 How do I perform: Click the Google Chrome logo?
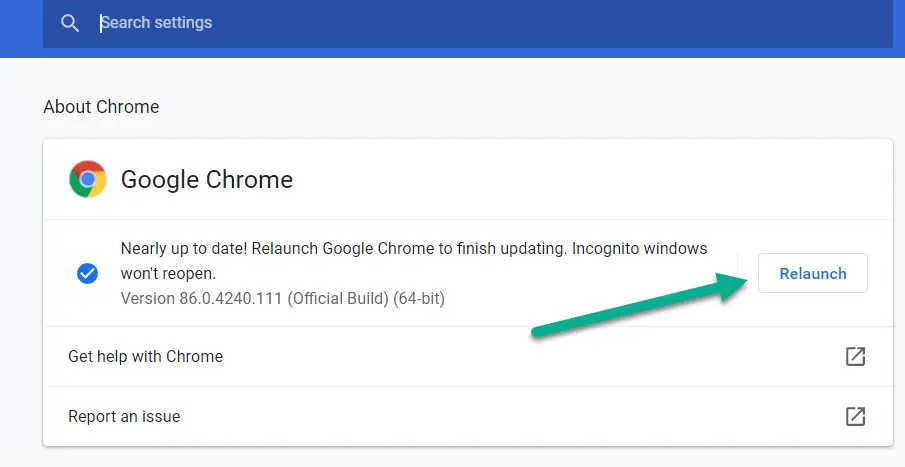[x=88, y=179]
